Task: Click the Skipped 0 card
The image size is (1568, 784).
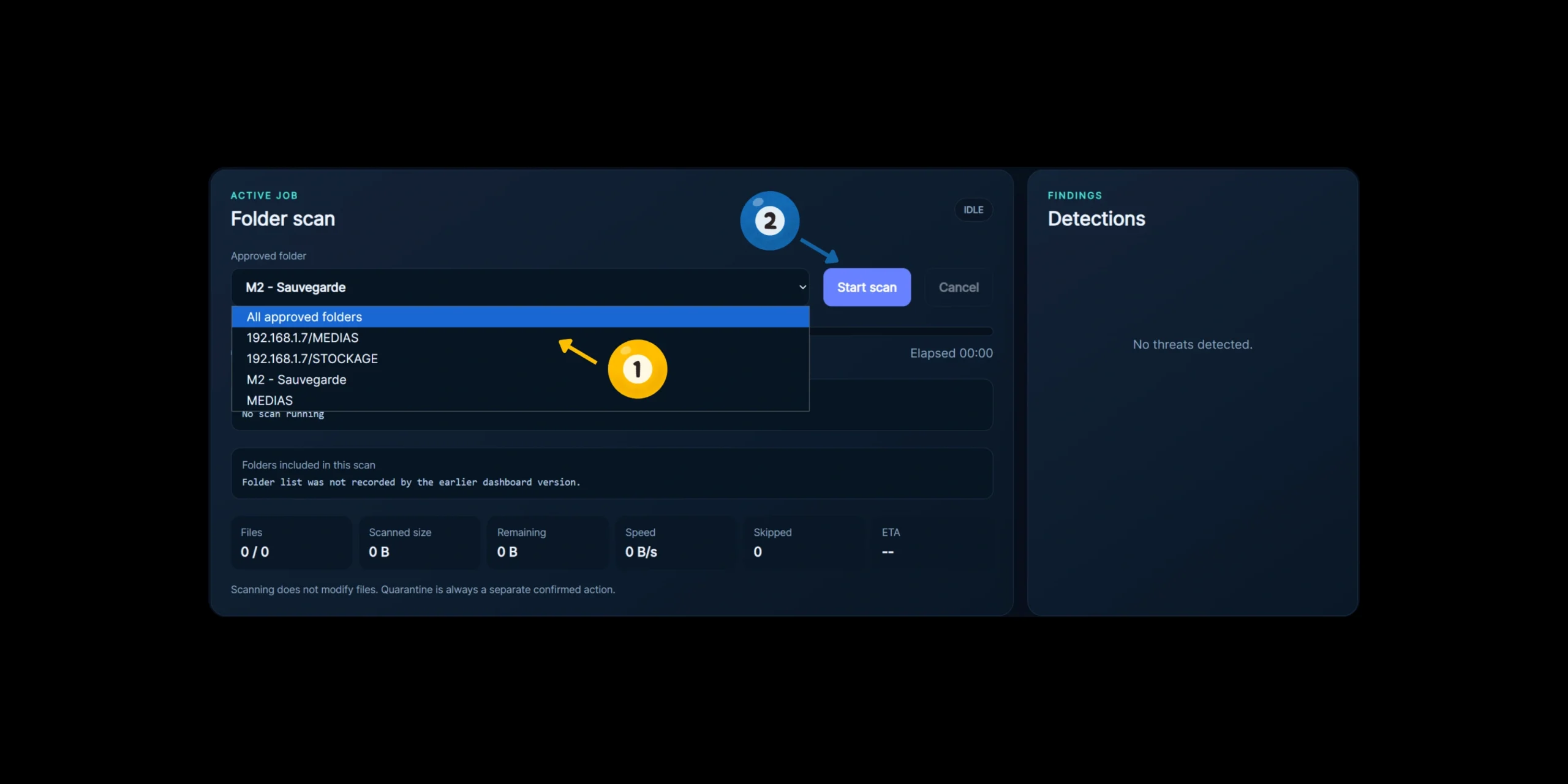Action: click(x=804, y=543)
